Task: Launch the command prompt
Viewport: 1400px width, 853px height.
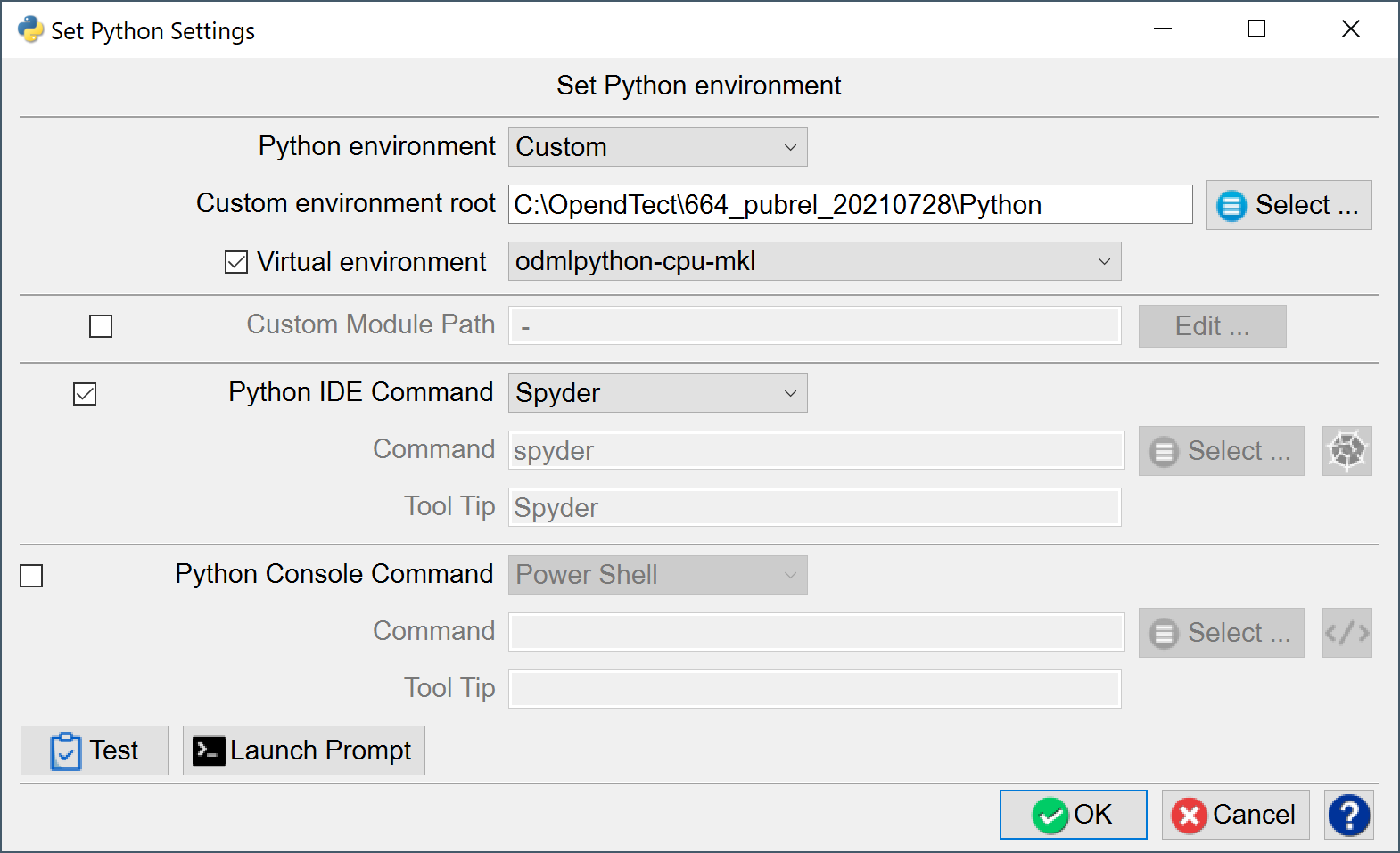Action: tap(304, 750)
